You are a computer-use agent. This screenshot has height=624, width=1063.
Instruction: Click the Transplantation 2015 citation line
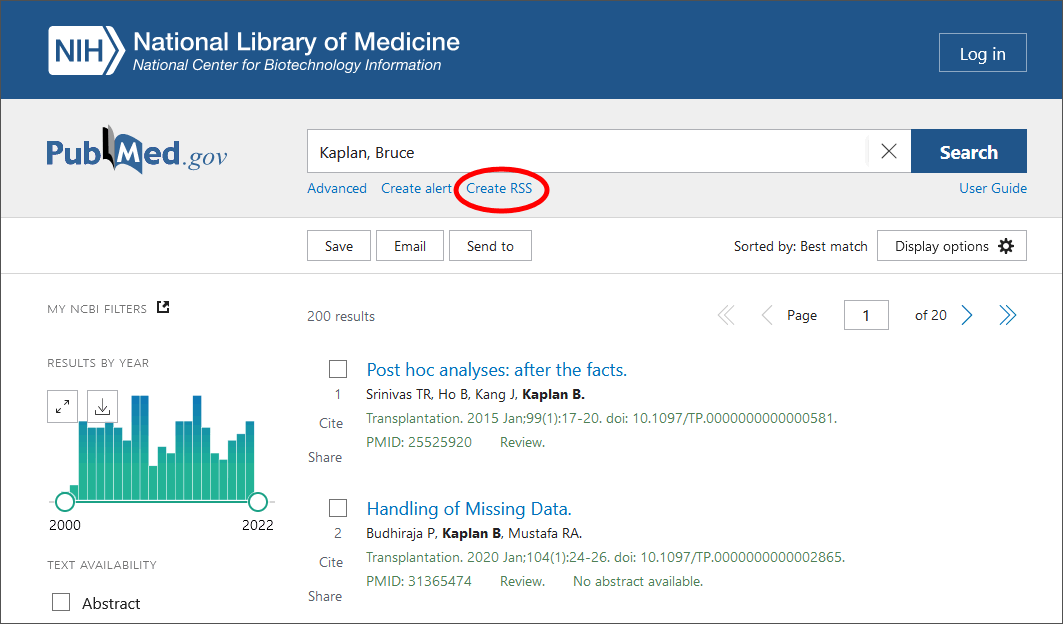pos(601,418)
